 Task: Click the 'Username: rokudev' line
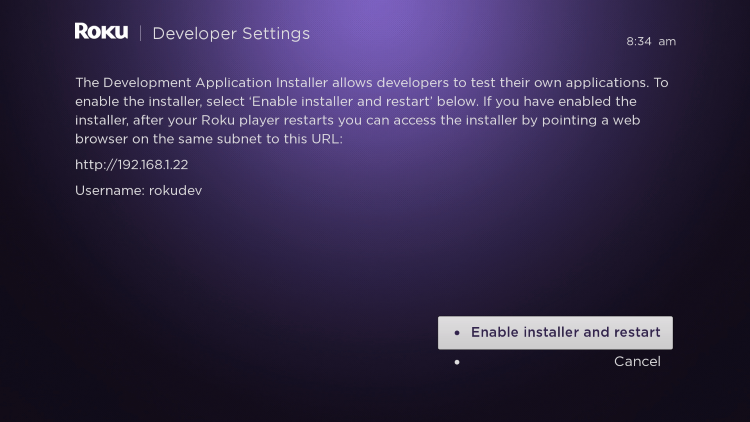[x=139, y=190]
